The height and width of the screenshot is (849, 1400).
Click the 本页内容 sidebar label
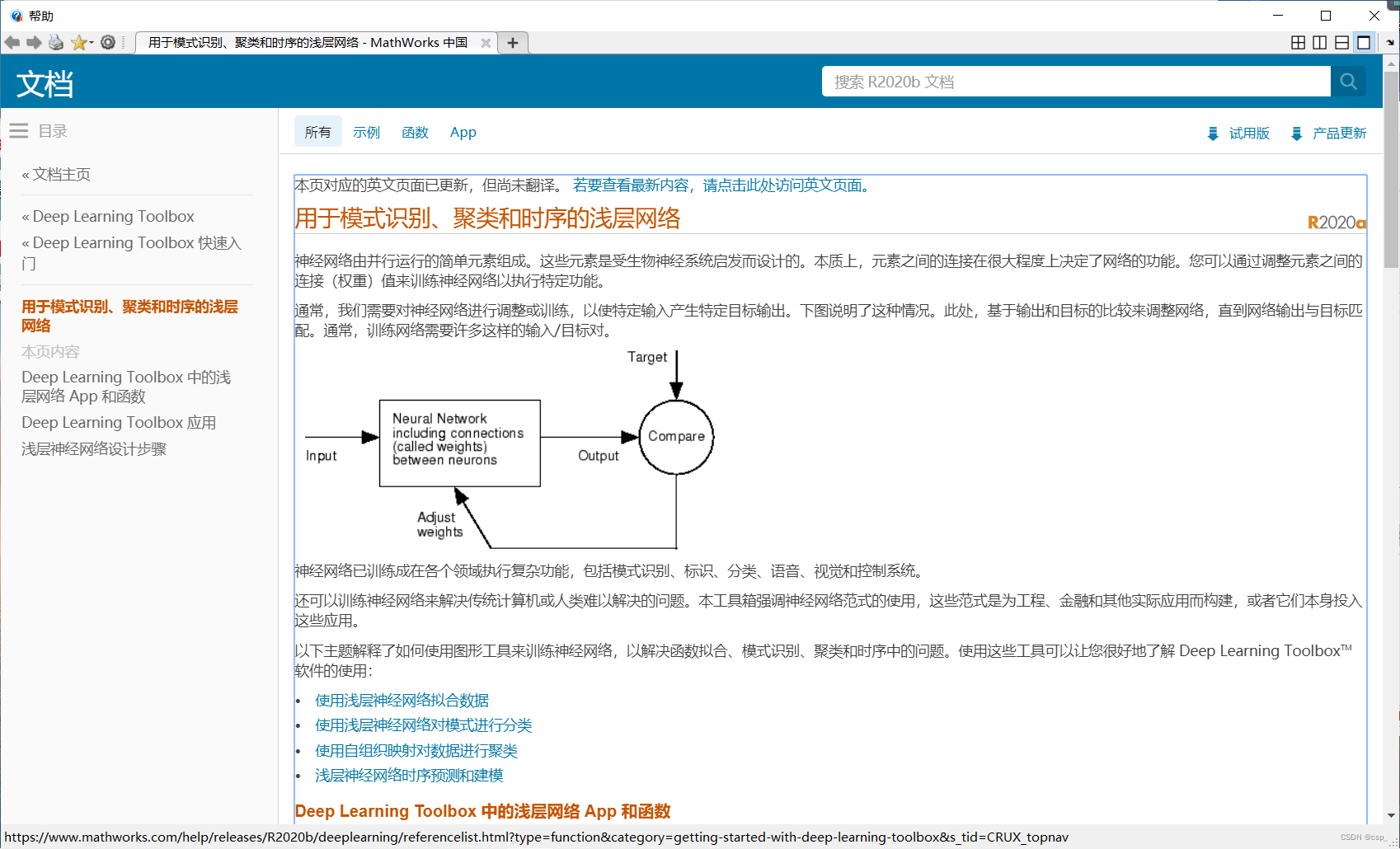click(x=50, y=352)
